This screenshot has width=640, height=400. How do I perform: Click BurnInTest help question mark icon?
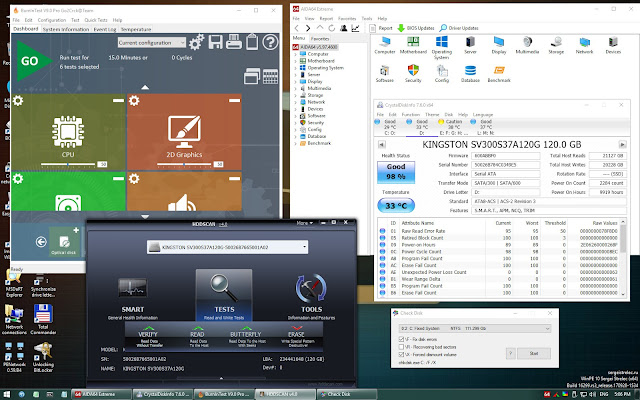click(270, 42)
